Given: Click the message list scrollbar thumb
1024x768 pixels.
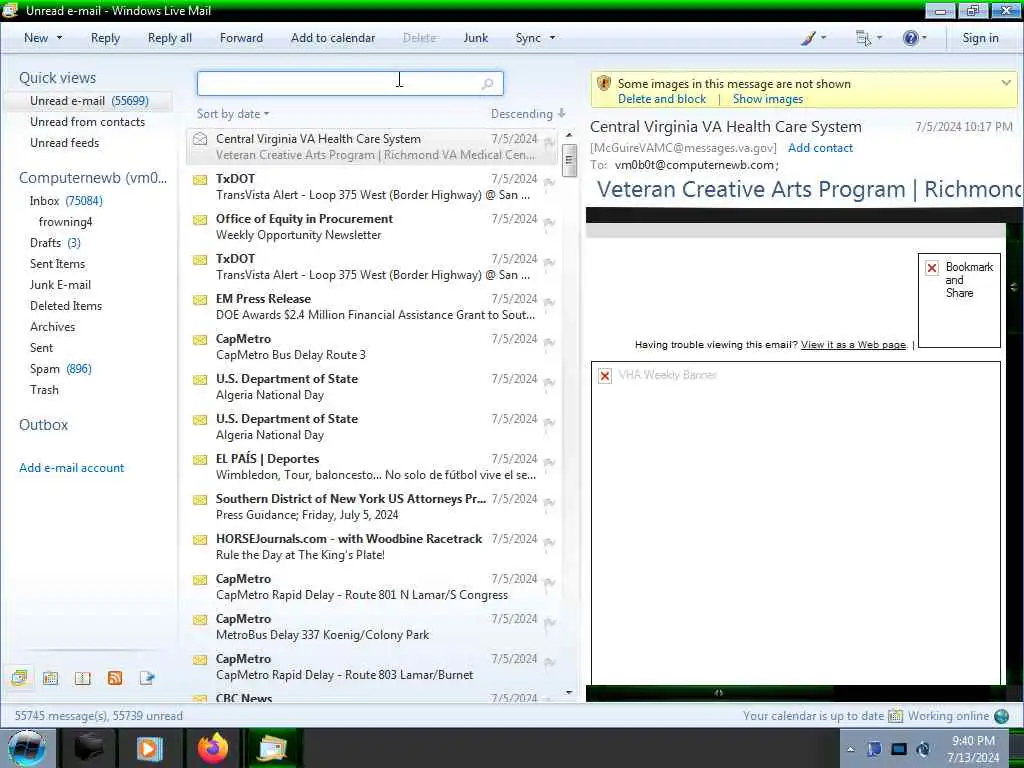Looking at the screenshot, I should coord(569,161).
